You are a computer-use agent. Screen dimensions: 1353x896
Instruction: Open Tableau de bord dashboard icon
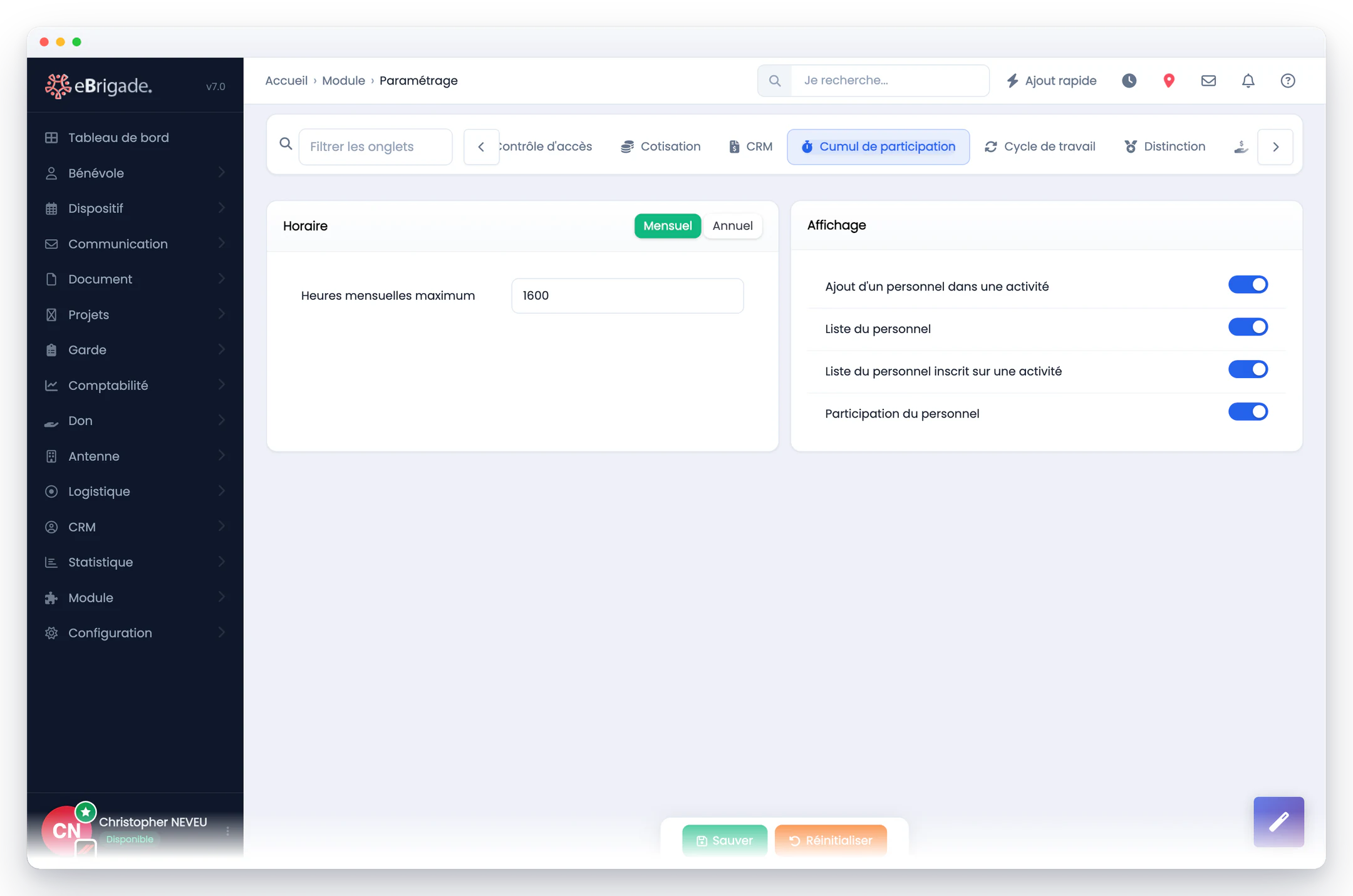click(51, 138)
